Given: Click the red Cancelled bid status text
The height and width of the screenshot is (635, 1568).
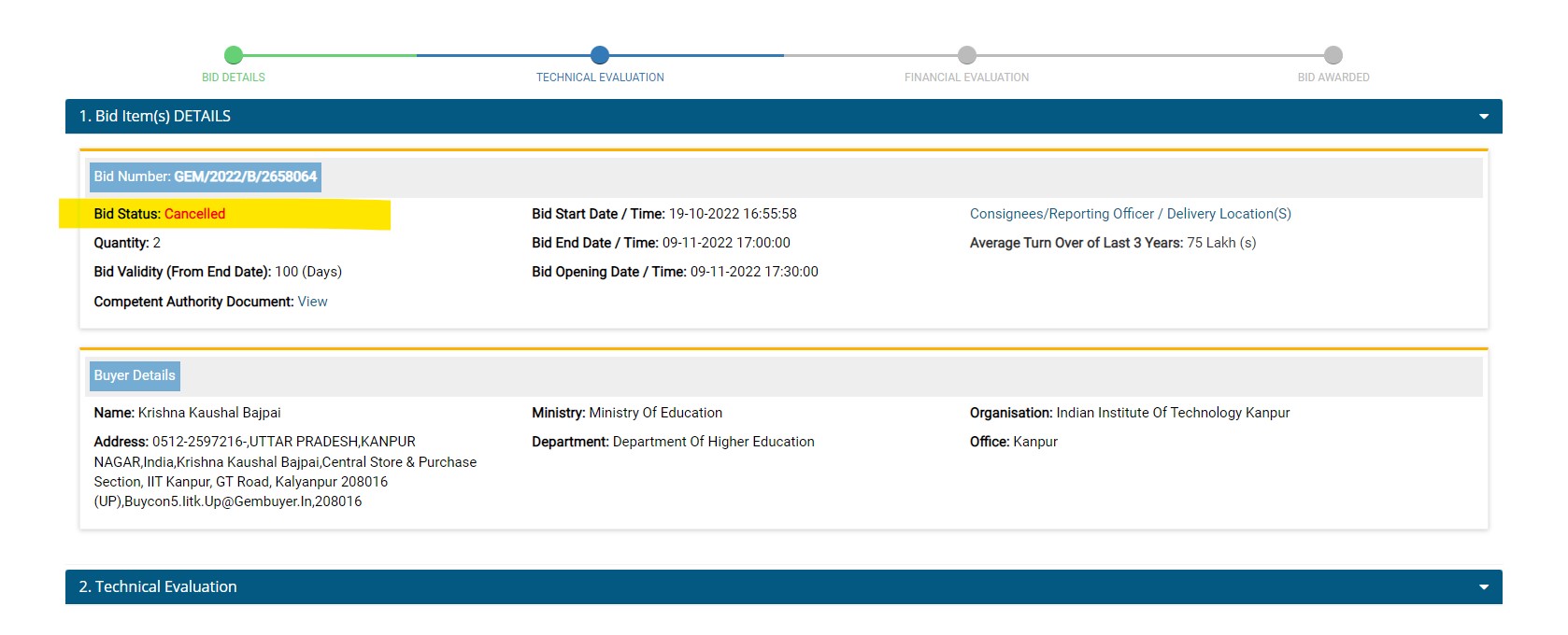Looking at the screenshot, I should click(x=194, y=214).
